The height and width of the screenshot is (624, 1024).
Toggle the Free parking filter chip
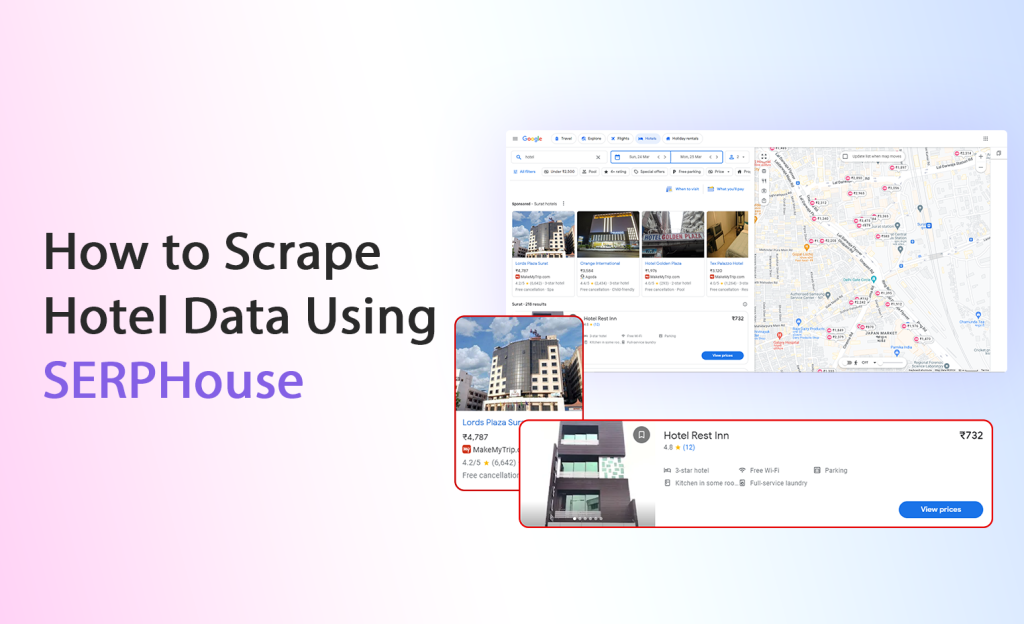686,172
